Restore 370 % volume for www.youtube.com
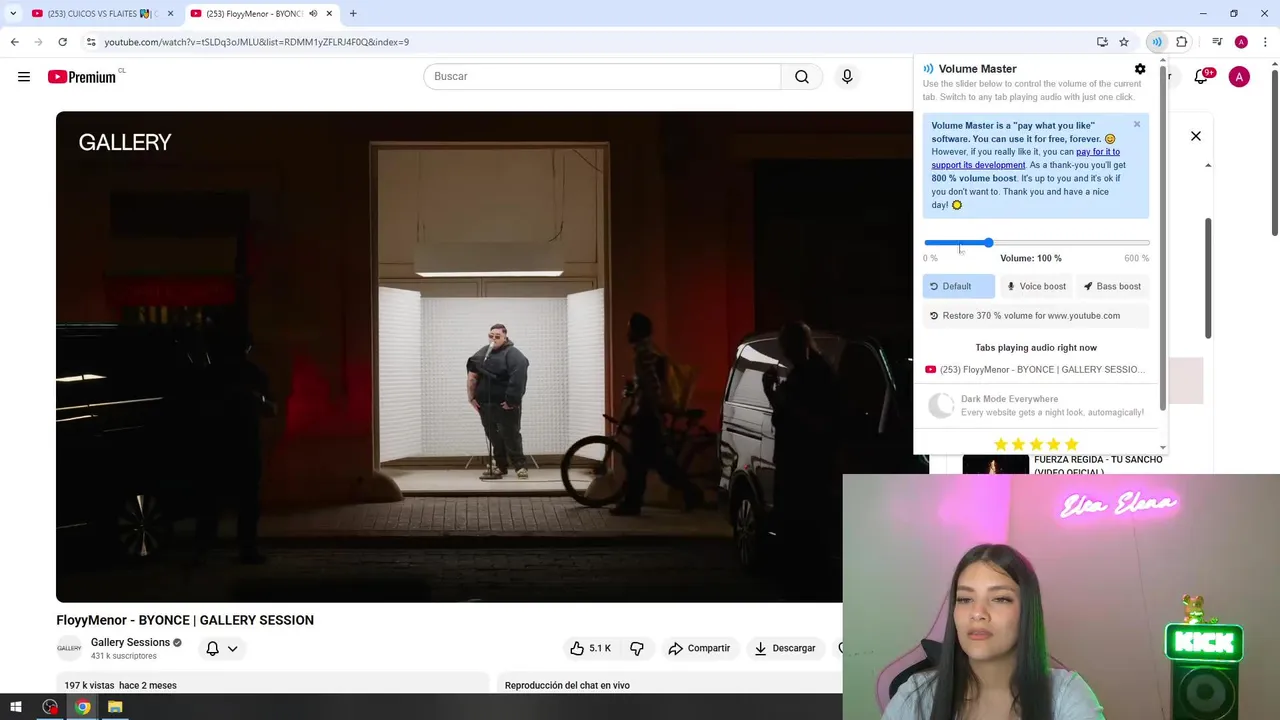The width and height of the screenshot is (1280, 720). click(x=1036, y=316)
